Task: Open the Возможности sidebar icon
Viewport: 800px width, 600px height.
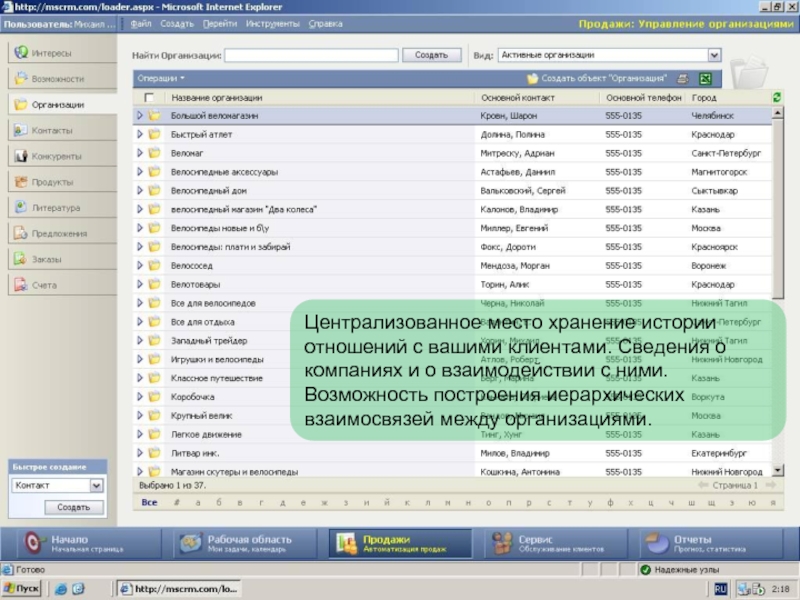Action: coord(21,78)
